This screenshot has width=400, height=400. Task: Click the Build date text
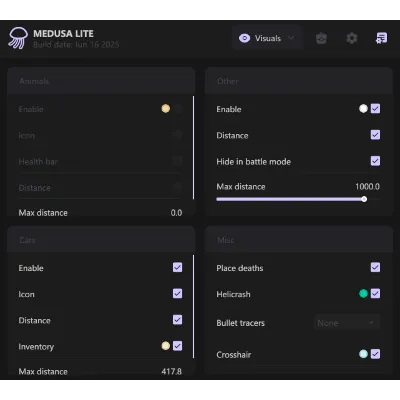coord(76,45)
